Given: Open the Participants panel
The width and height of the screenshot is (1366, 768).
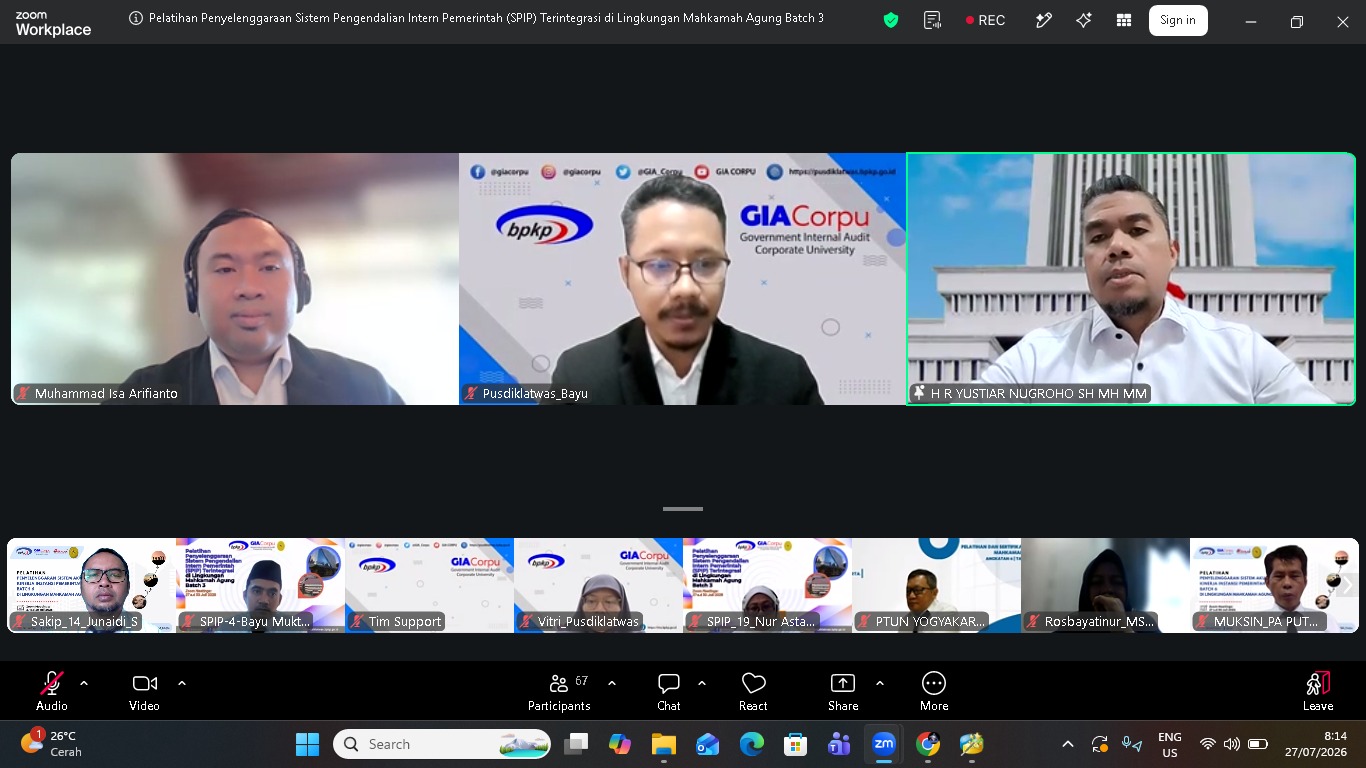Looking at the screenshot, I should (559, 691).
